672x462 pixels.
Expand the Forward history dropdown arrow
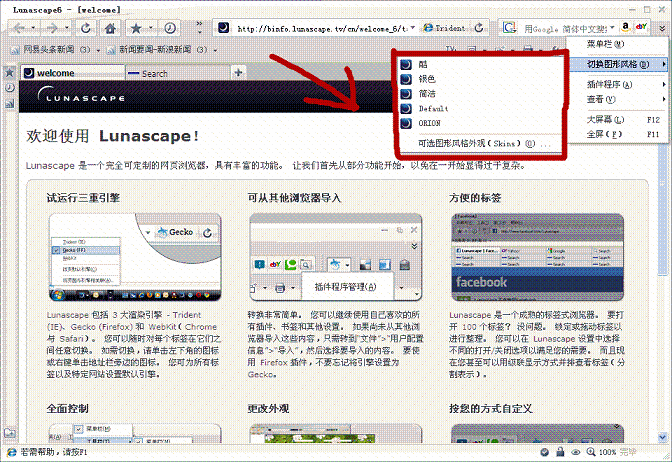(x=66, y=28)
